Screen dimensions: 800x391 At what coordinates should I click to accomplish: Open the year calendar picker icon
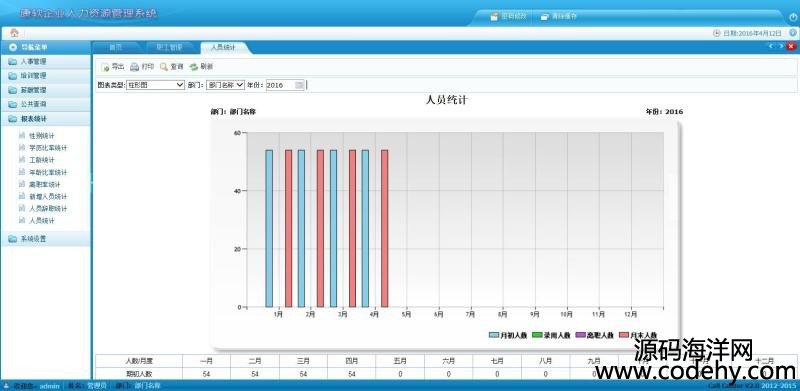(299, 85)
